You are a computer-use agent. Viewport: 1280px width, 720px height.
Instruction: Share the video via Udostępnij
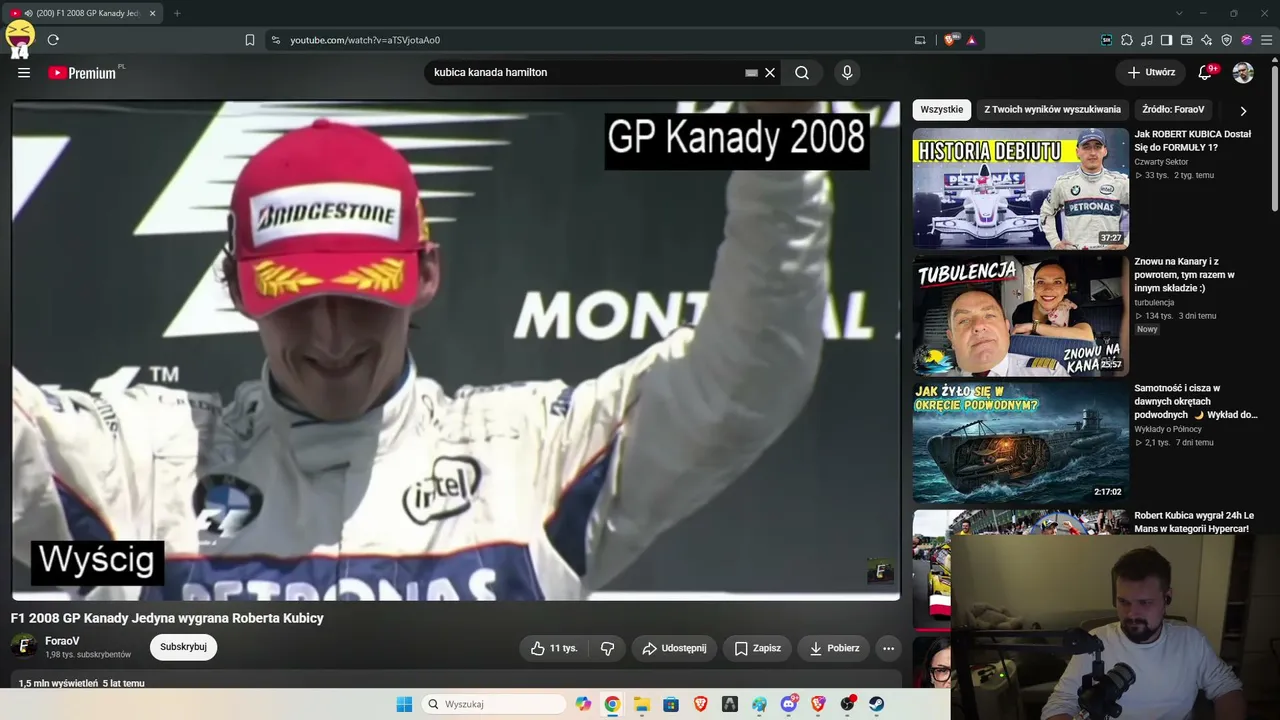point(674,648)
